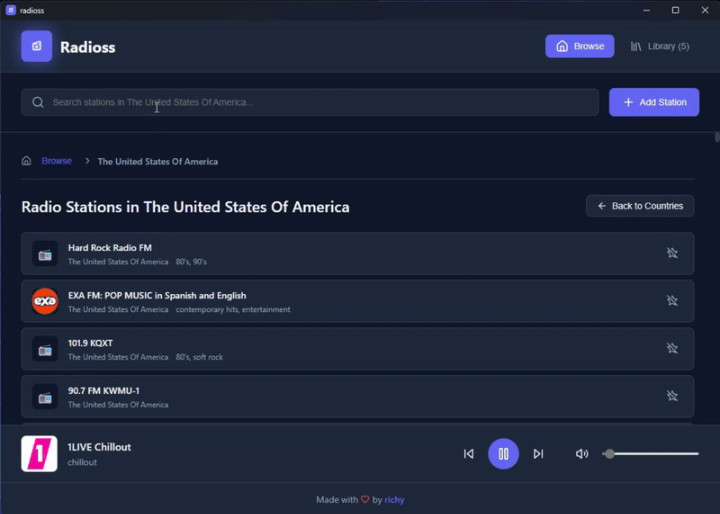Select EXA FM: POP MUSIC station name
Screen dimensions: 720x514
[x=157, y=295]
